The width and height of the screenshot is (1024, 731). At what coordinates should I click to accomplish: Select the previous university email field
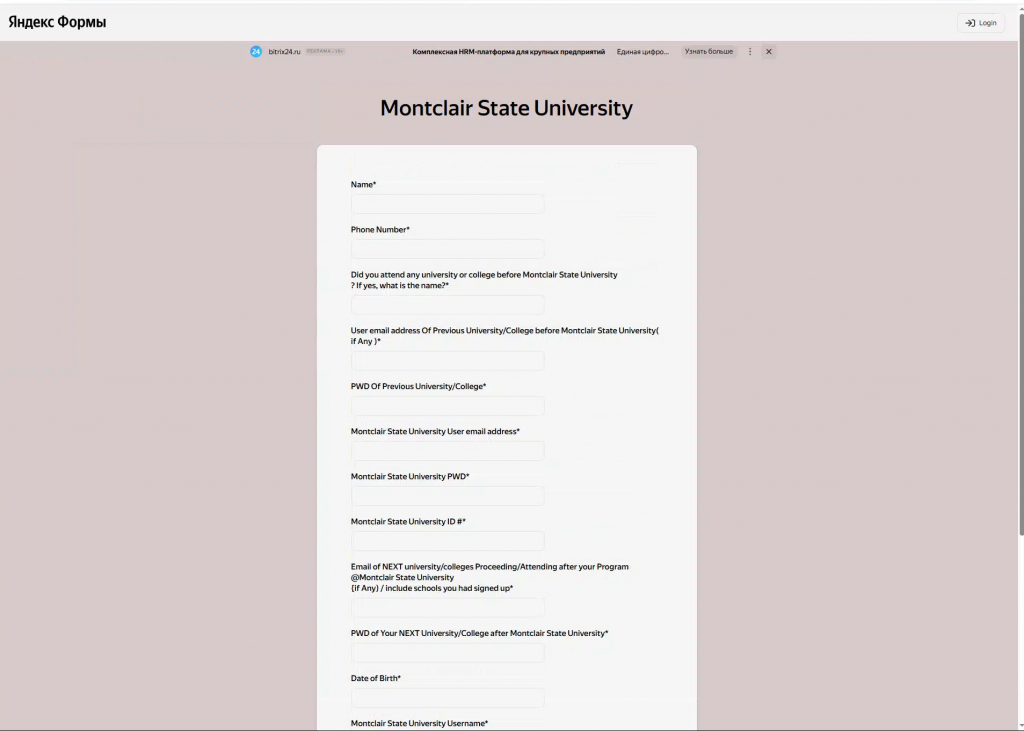[x=447, y=360]
